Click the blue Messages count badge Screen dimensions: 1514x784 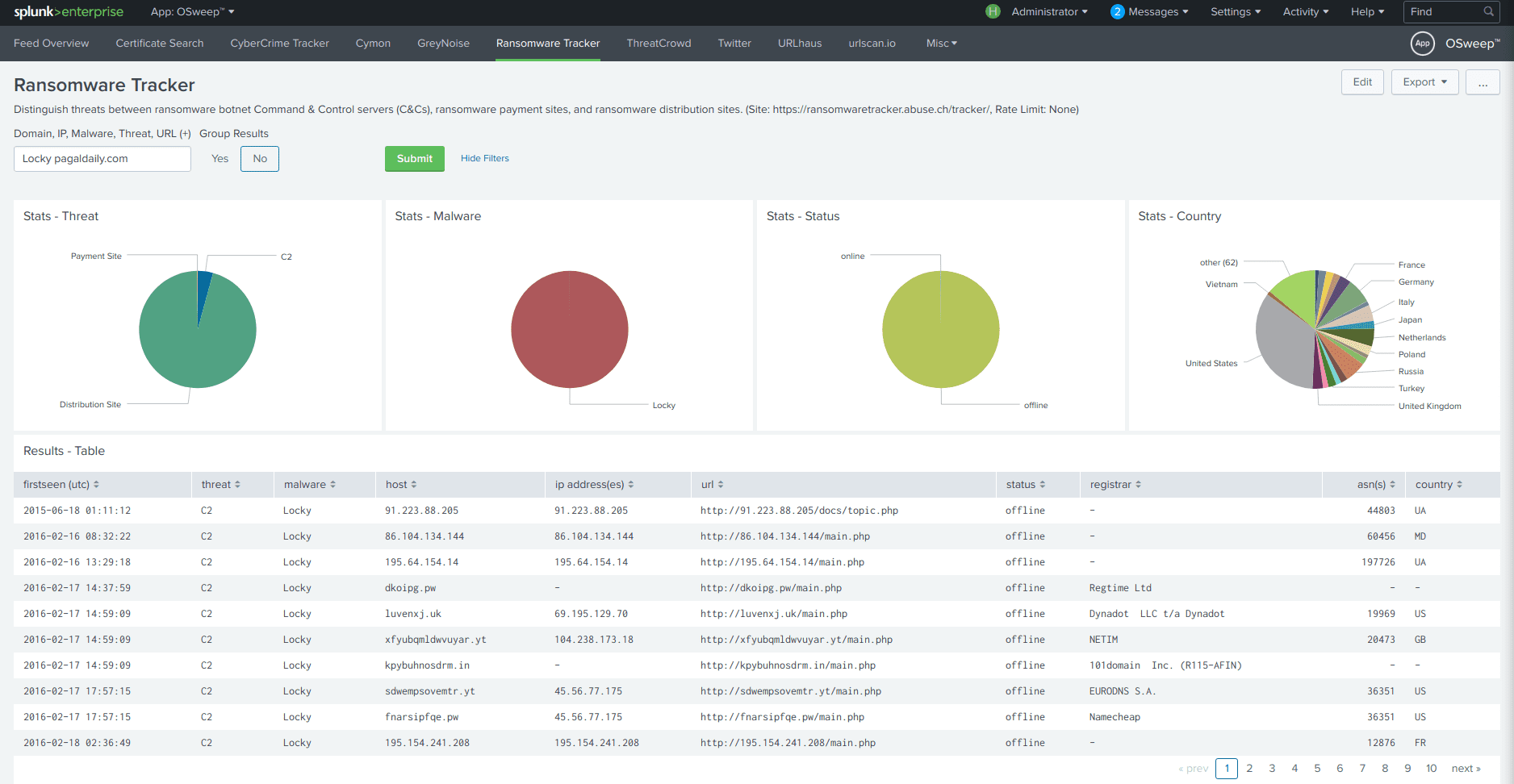tap(1117, 11)
